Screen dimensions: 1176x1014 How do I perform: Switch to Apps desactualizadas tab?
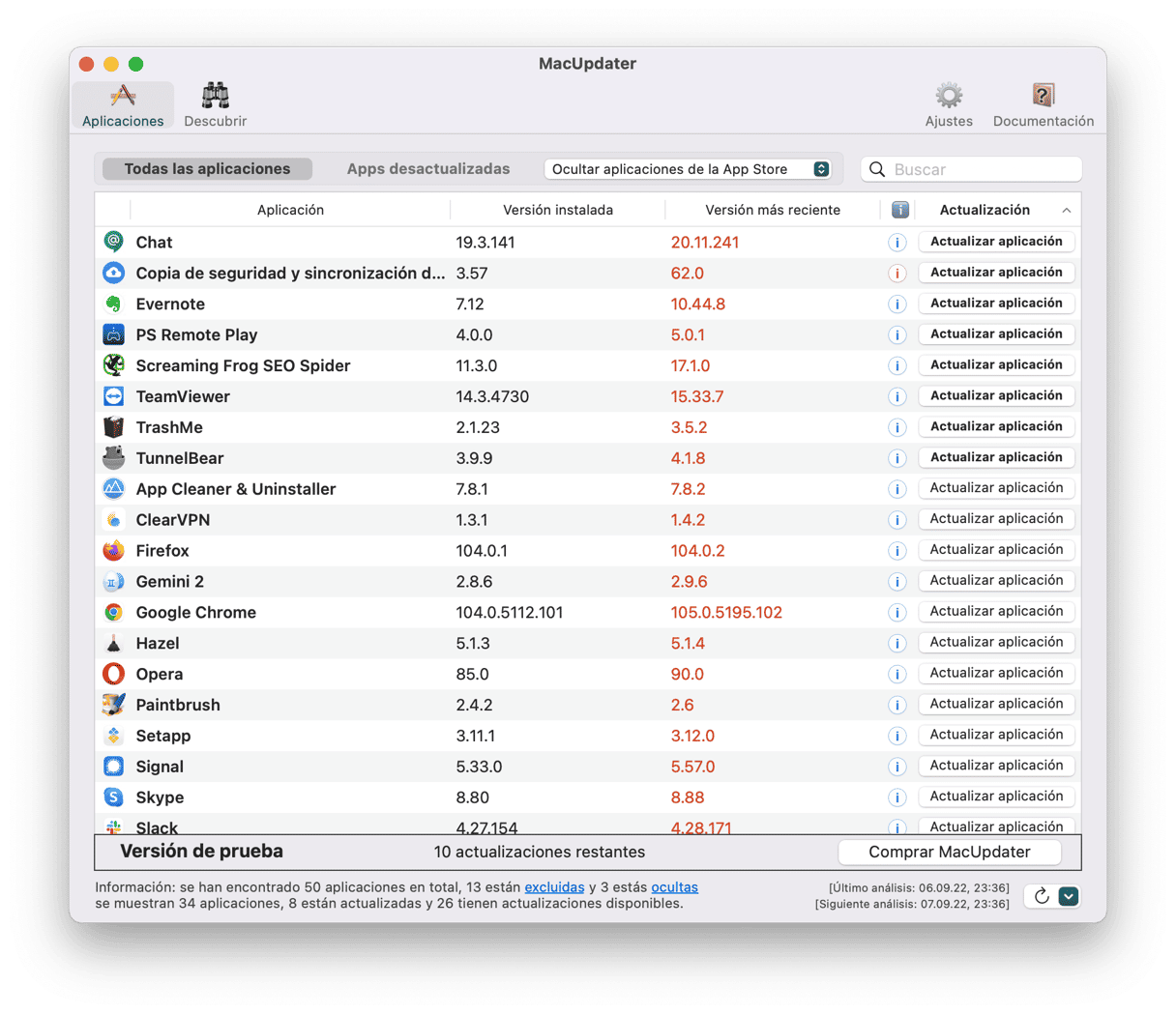428,169
